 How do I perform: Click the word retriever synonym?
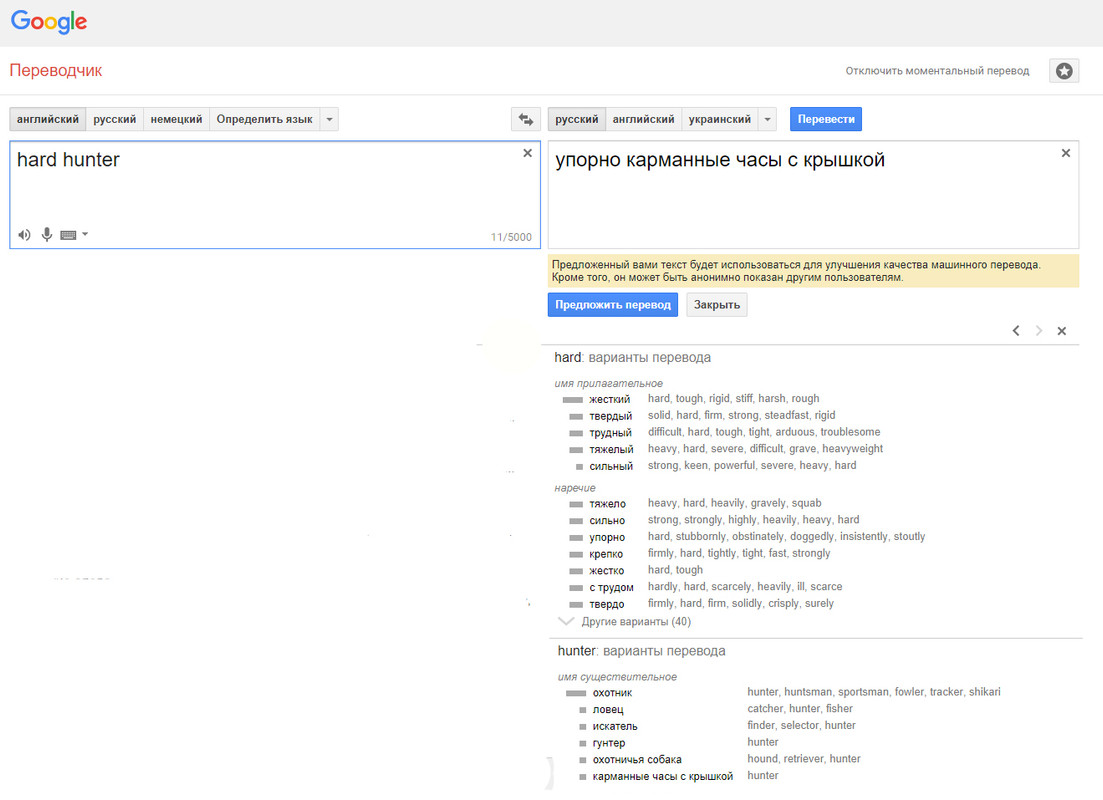tap(802, 758)
